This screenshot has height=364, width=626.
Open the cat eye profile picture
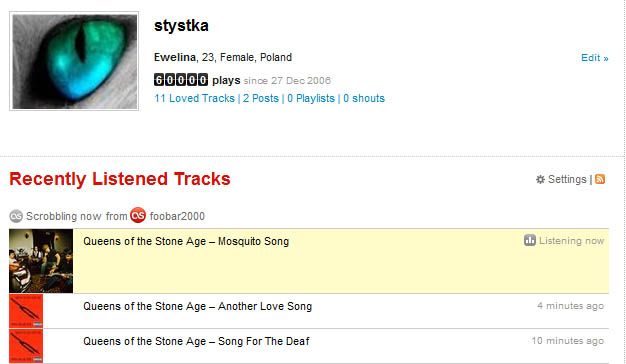74,61
